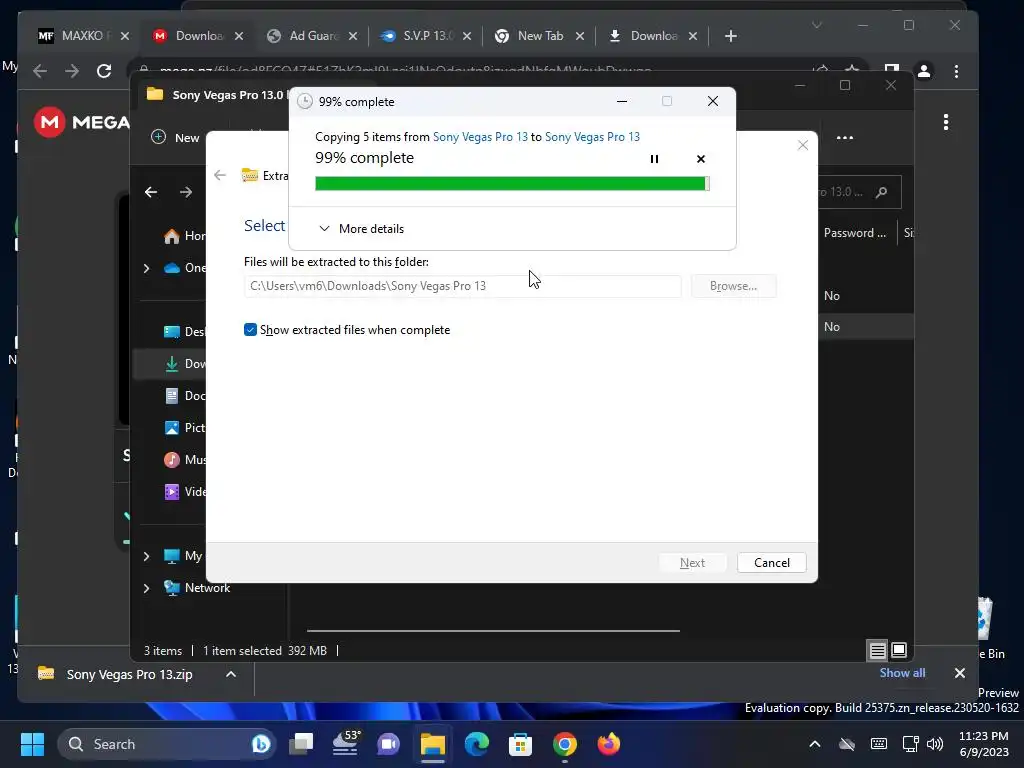This screenshot has height=768, width=1024.
Task: Expand More details in copy dialog
Action: coord(361,229)
